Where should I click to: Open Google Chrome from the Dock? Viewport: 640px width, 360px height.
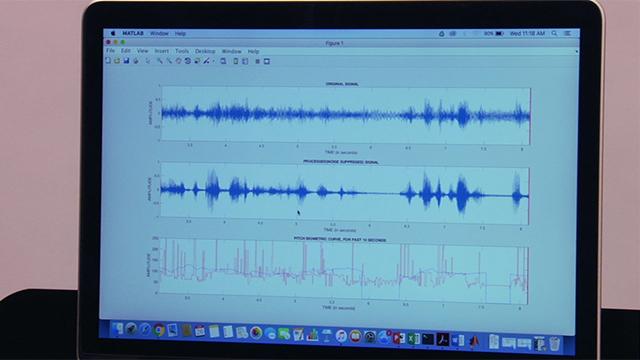coord(159,330)
